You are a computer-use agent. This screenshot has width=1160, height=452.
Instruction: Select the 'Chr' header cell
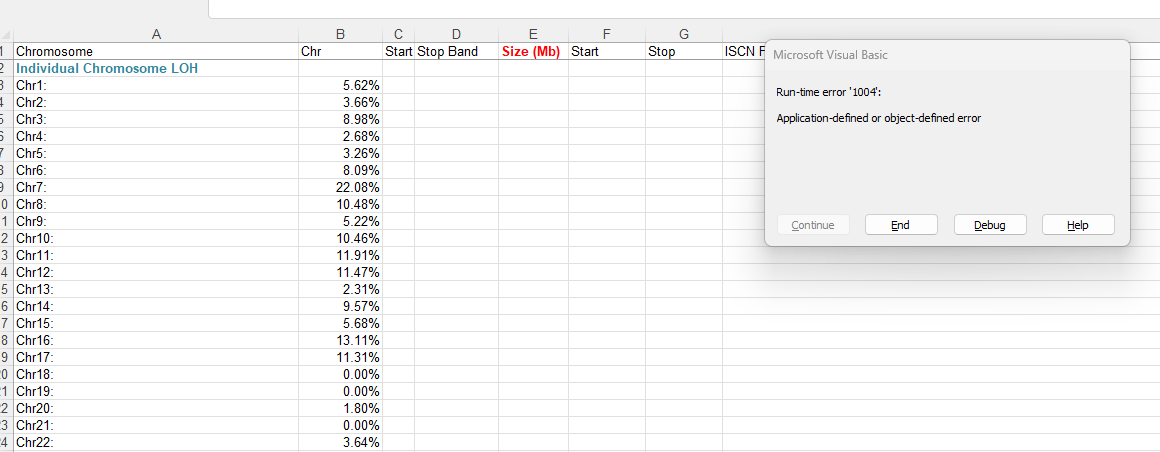tap(340, 52)
